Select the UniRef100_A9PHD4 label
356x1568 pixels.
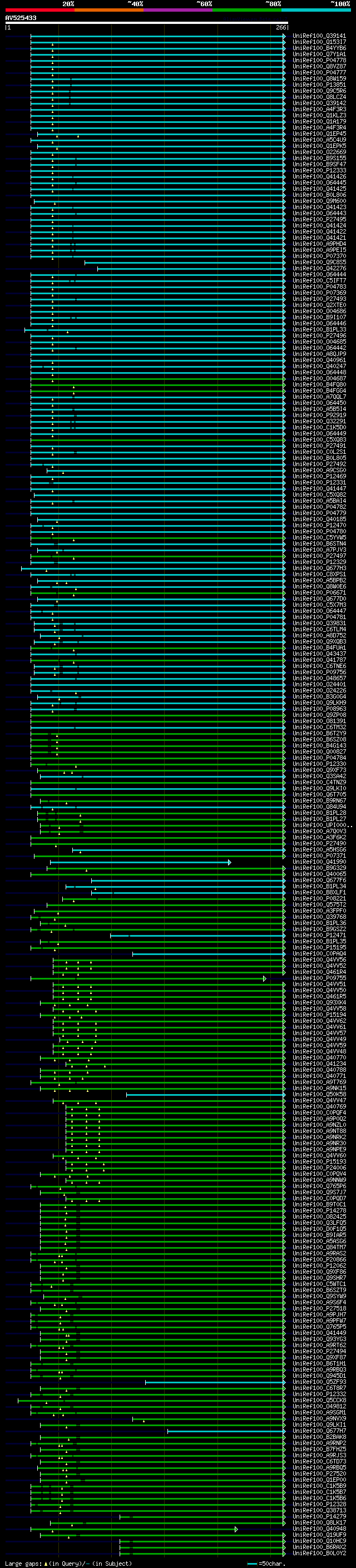pos(319,244)
